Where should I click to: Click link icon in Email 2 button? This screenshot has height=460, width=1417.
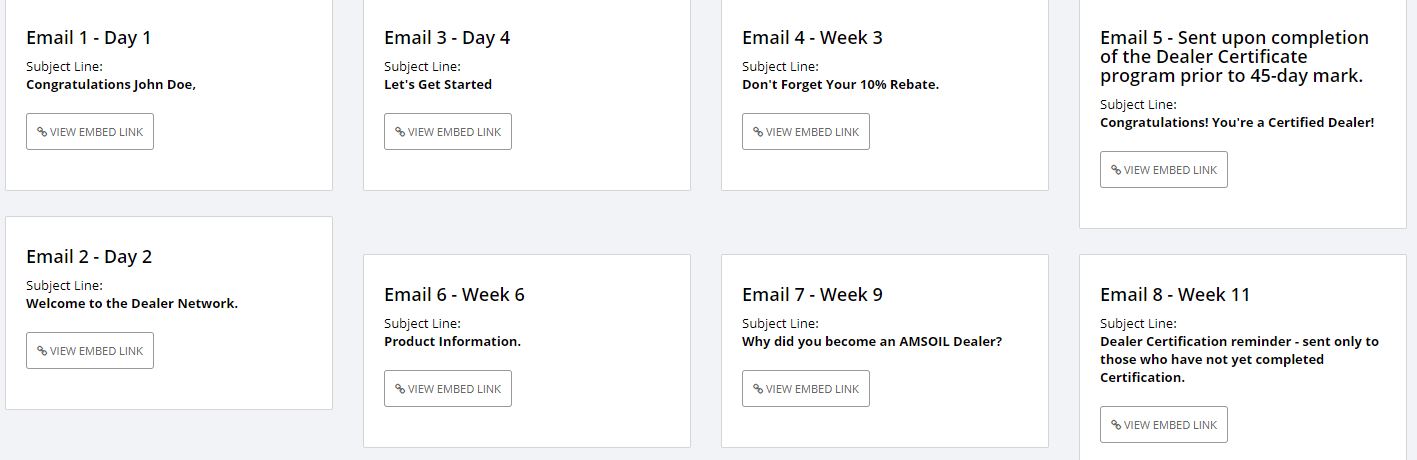(42, 351)
